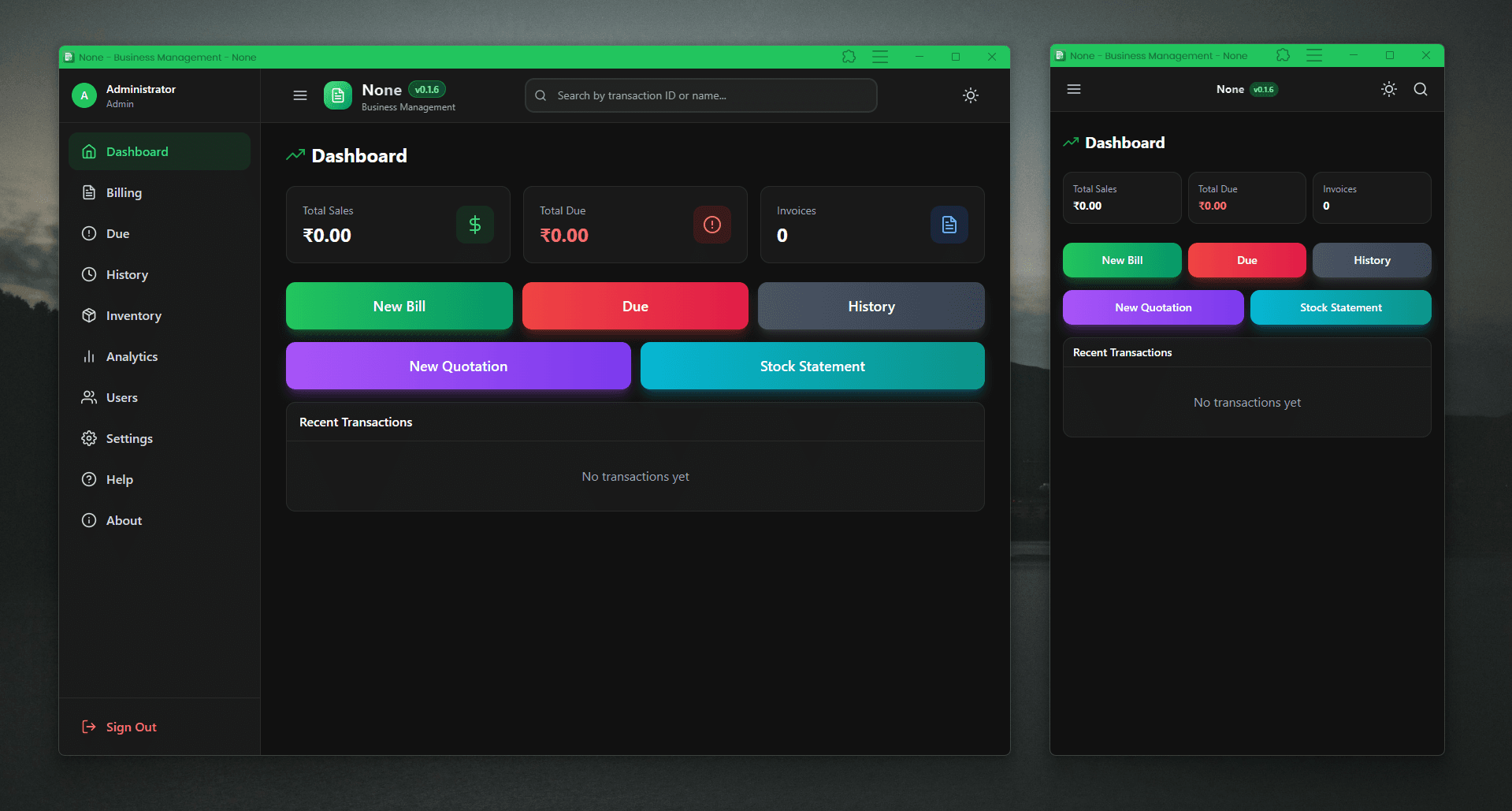Toggle light mode with the sun icon
The width and height of the screenshot is (1512, 811).
tap(970, 95)
